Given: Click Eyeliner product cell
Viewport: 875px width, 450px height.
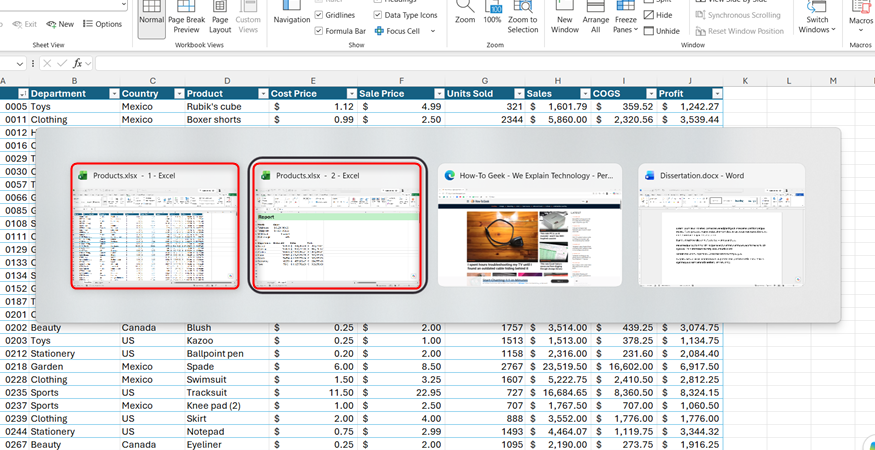Looking at the screenshot, I should pos(227,445).
